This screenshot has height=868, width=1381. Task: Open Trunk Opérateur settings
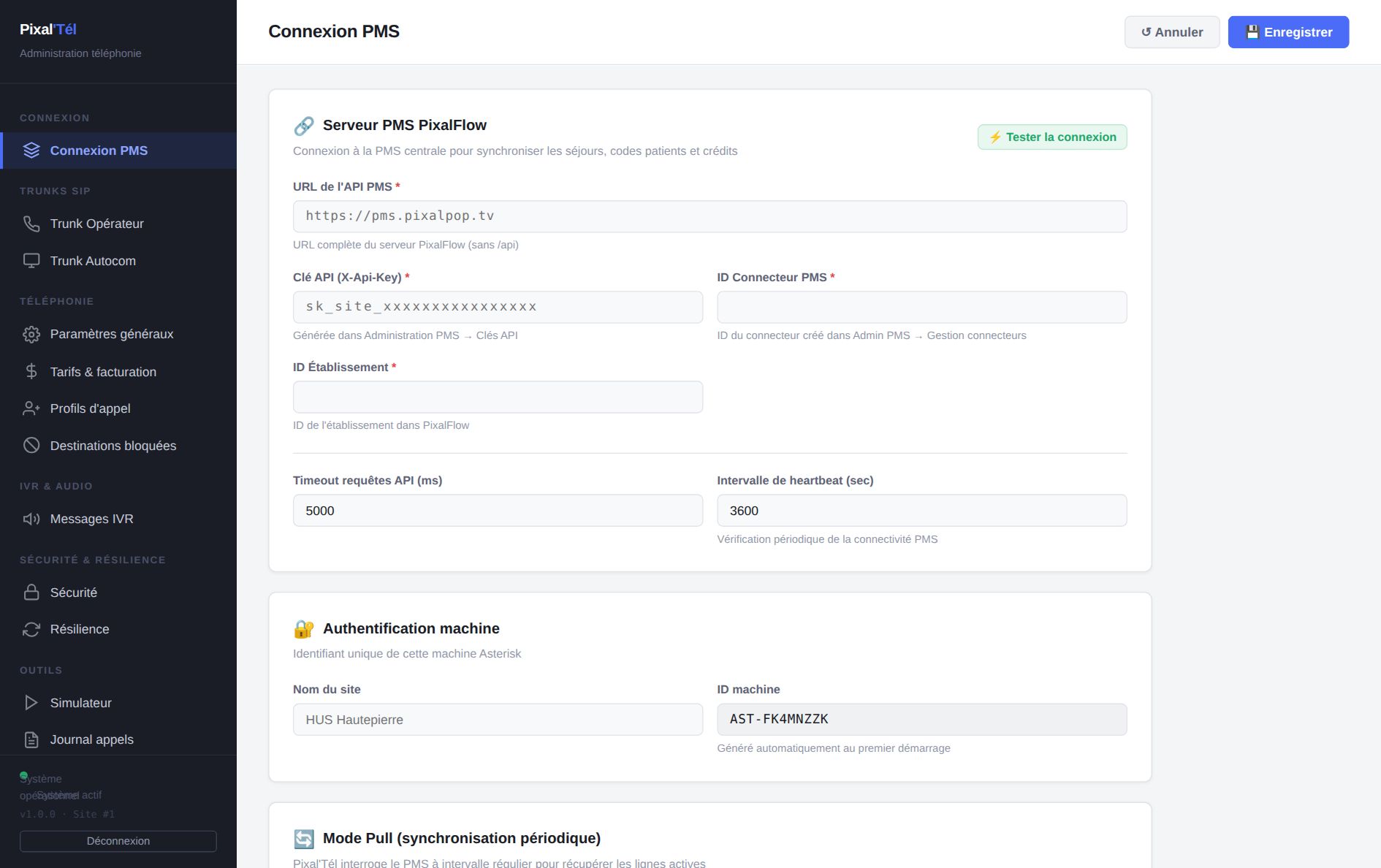[118, 224]
